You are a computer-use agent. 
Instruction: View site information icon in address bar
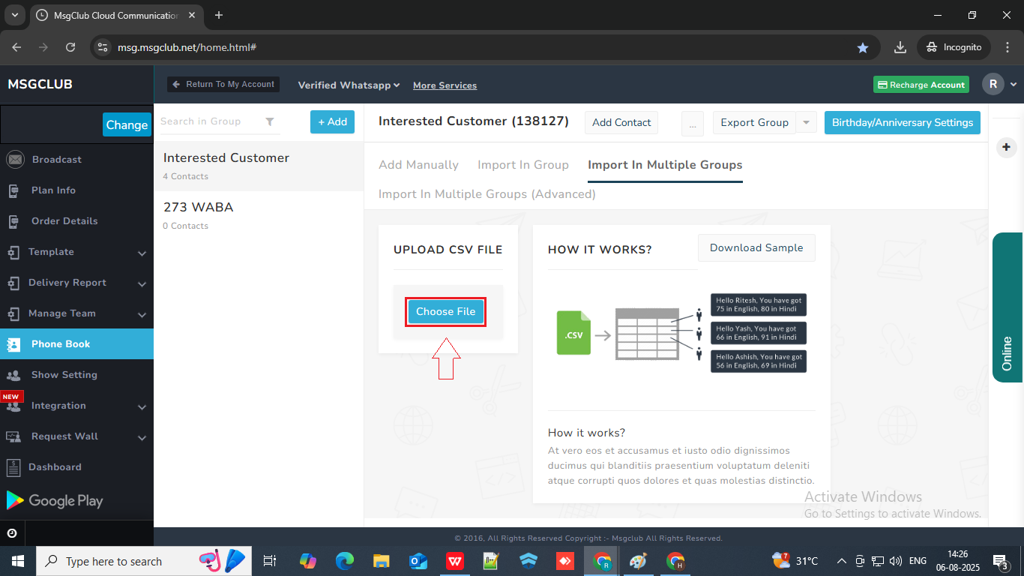tap(103, 47)
